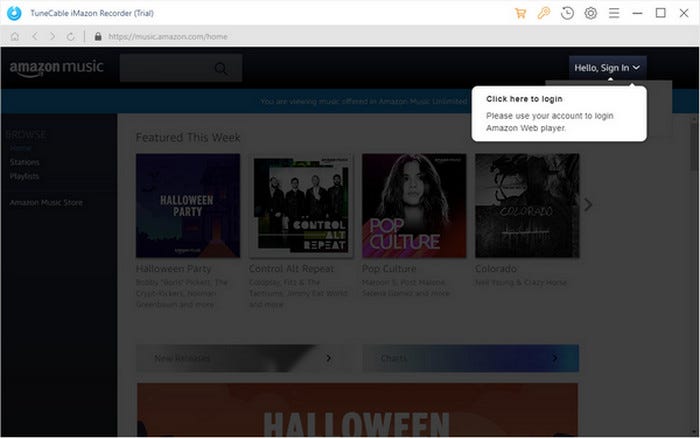Image resolution: width=700 pixels, height=438 pixels.
Task: Navigate forward with the right arrow
Action: click(53, 37)
